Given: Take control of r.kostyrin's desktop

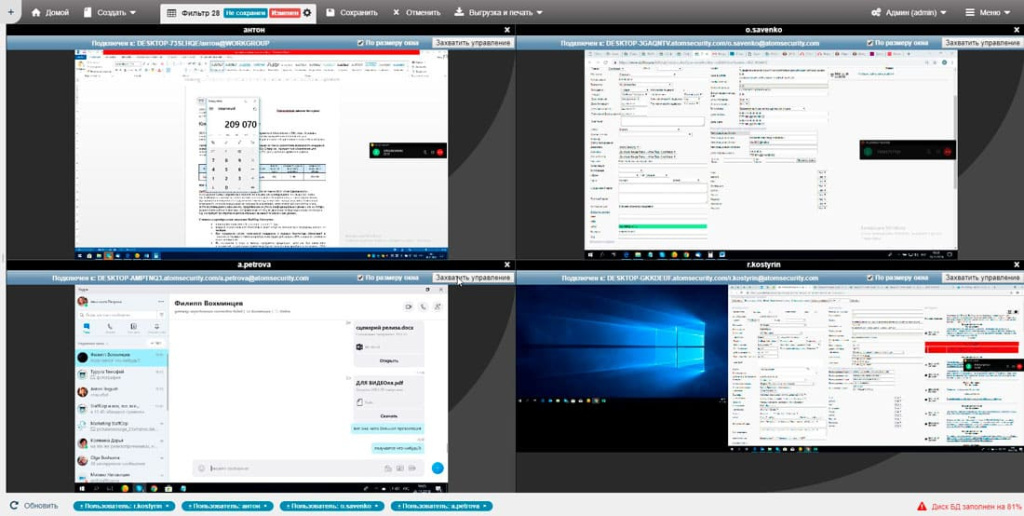Looking at the screenshot, I should click(982, 278).
